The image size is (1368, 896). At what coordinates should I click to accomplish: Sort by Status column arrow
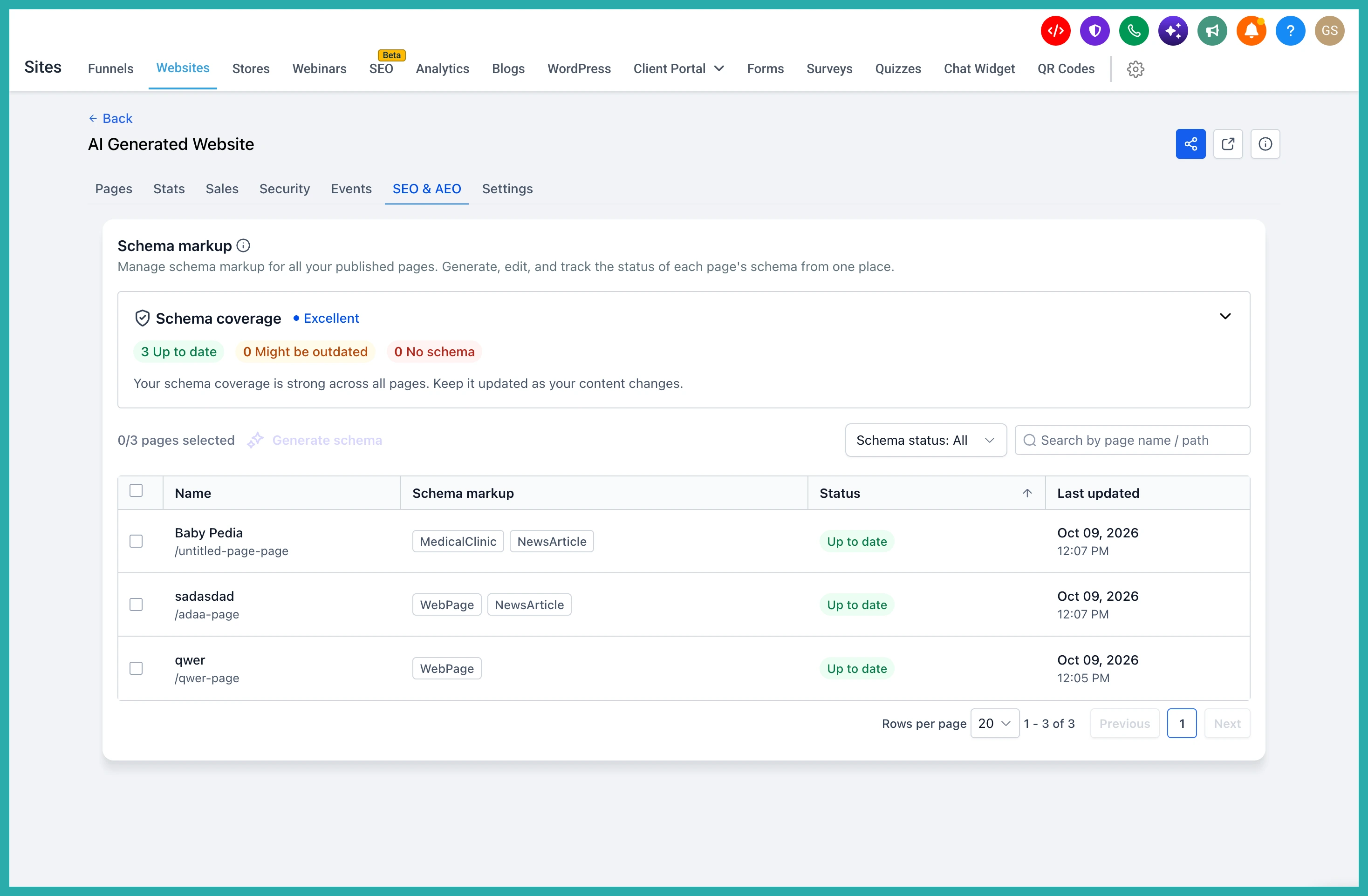1026,493
